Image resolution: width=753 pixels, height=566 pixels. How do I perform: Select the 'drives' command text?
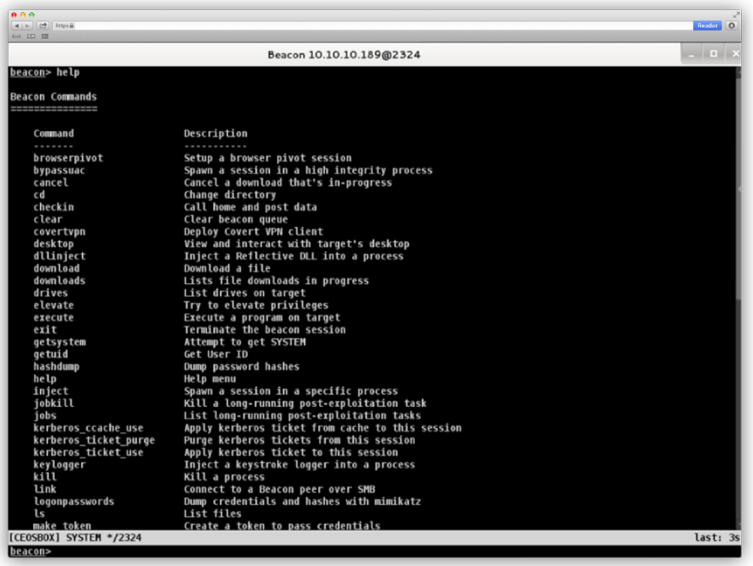click(51, 293)
